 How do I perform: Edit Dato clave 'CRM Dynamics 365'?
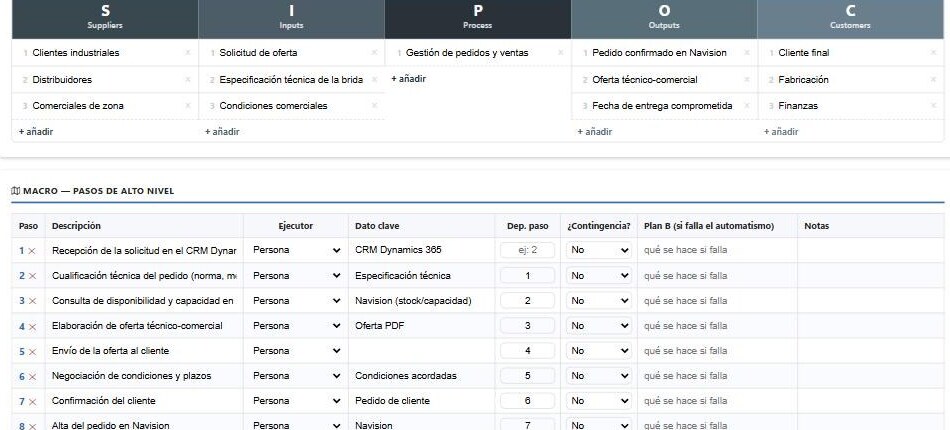pos(422,250)
